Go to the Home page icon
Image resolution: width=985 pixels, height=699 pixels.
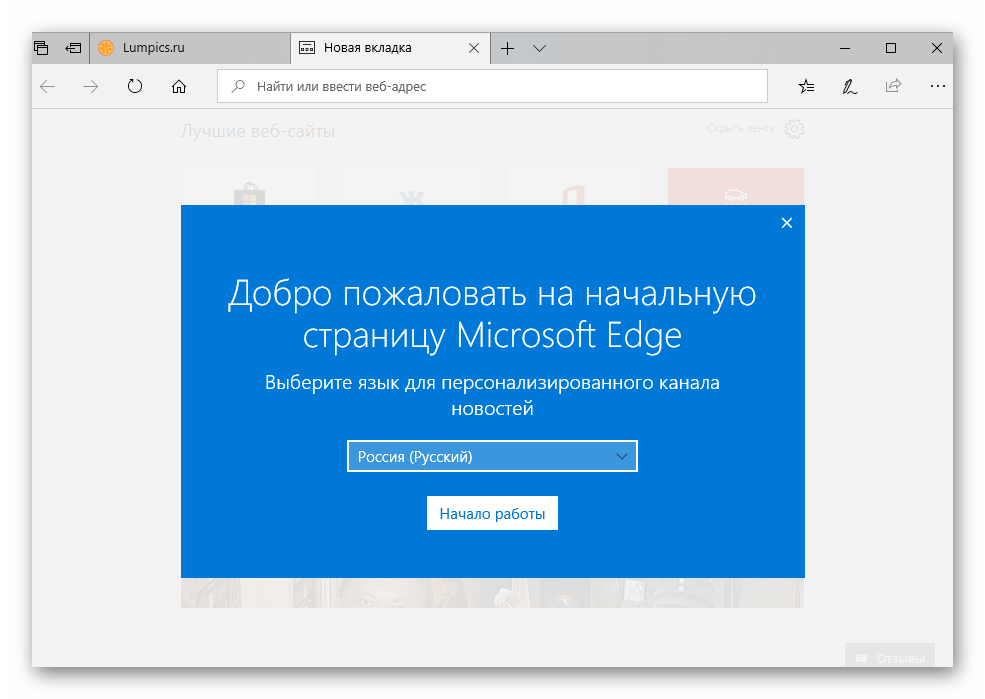point(179,87)
